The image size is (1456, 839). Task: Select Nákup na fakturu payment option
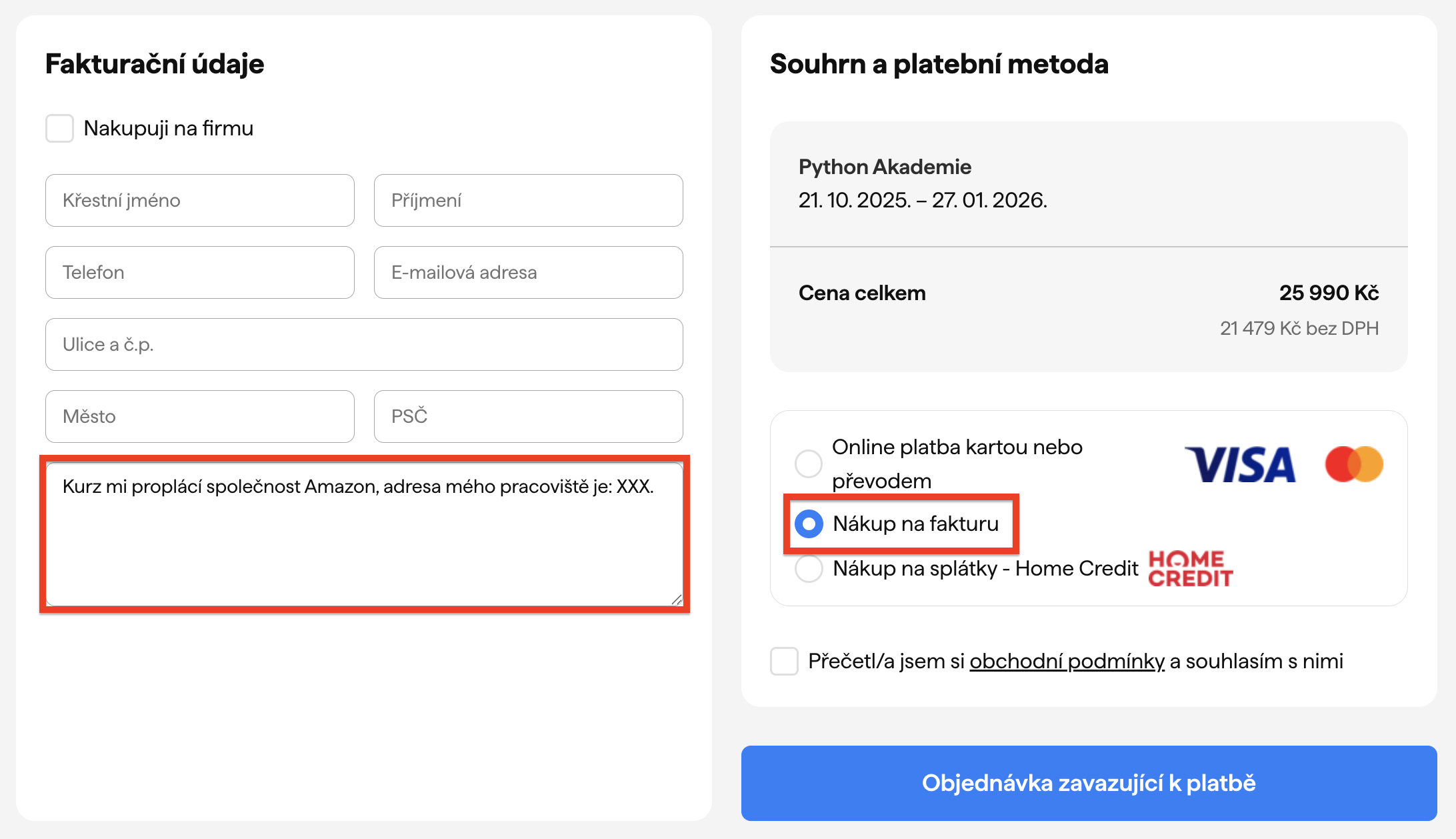pyautogui.click(x=809, y=524)
